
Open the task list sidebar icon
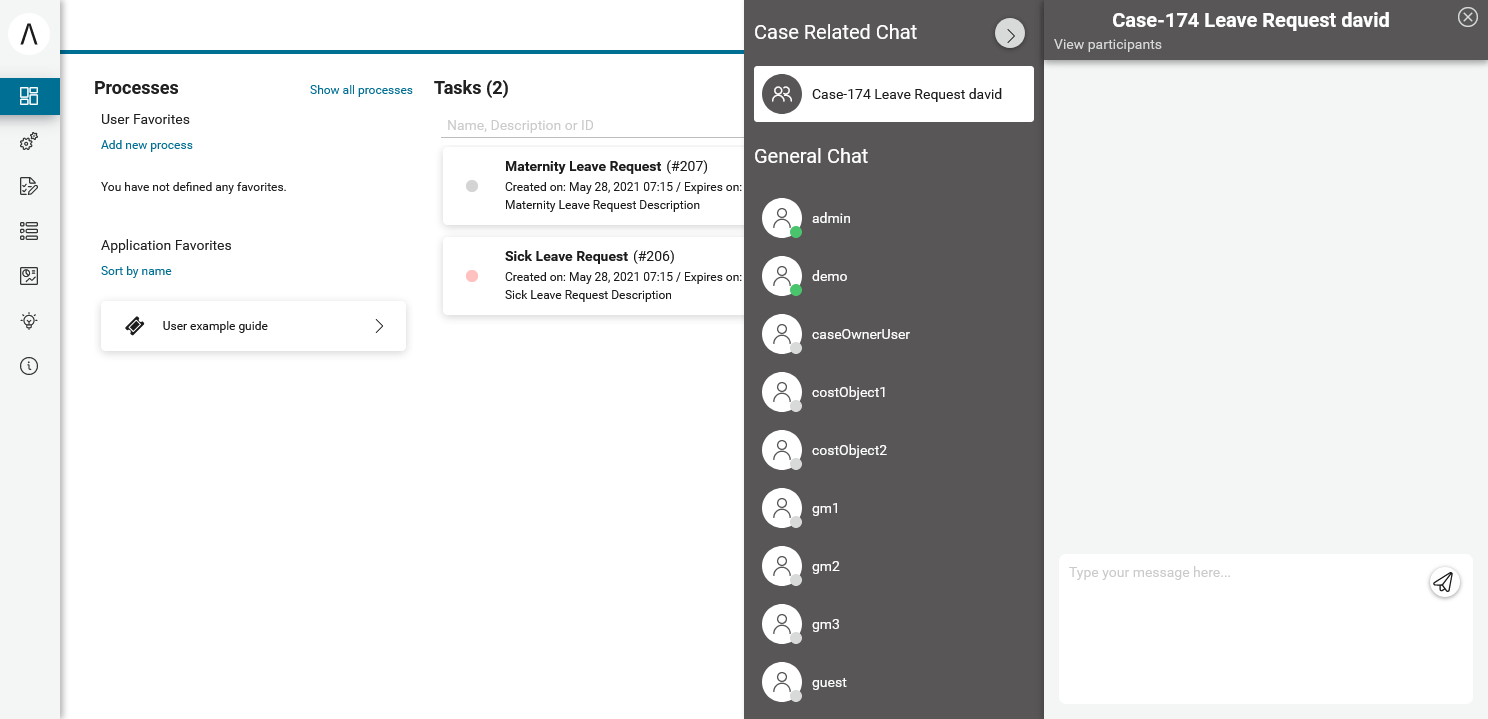point(29,231)
